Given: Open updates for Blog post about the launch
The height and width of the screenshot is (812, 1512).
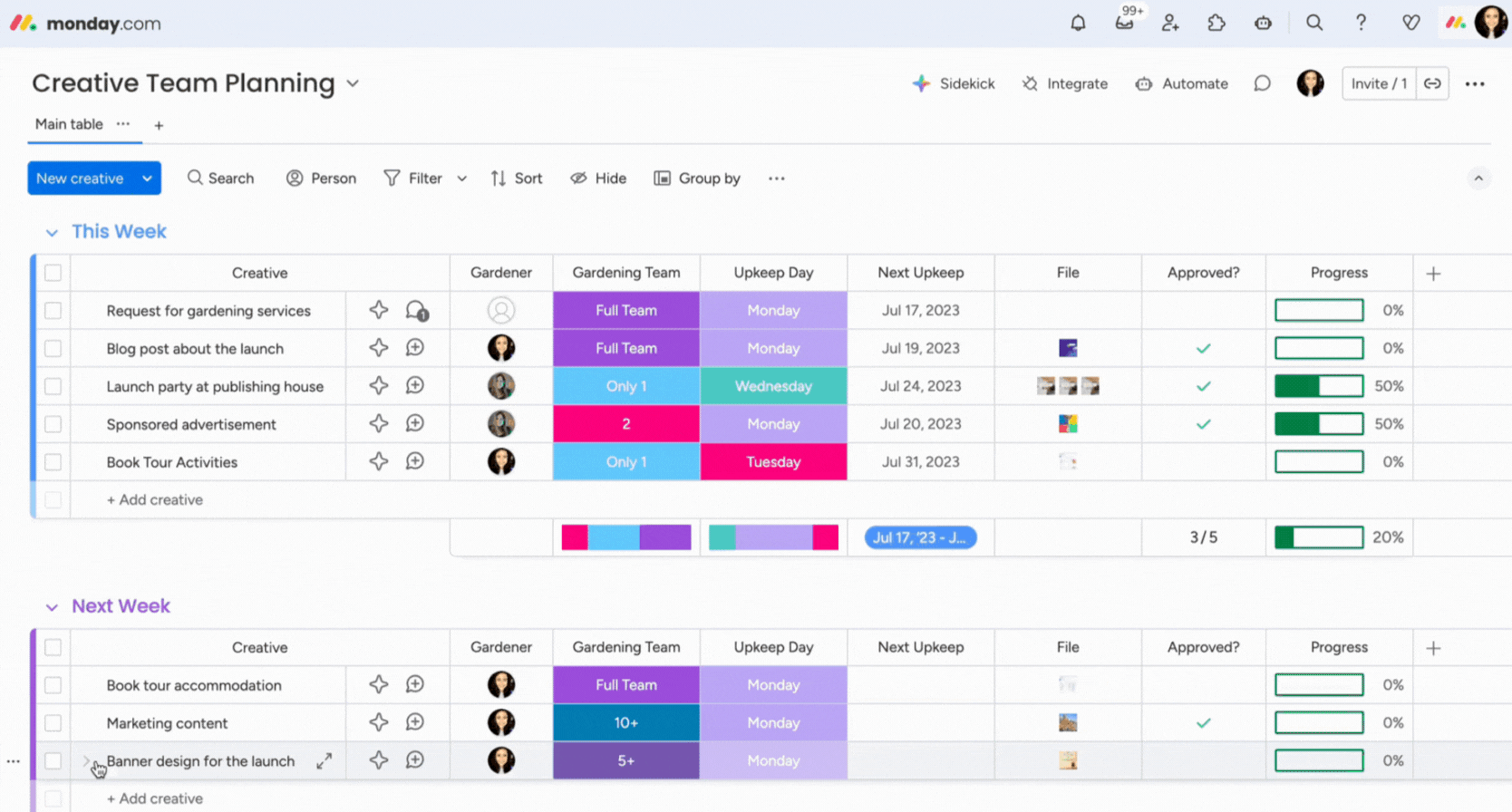Looking at the screenshot, I should (x=415, y=348).
